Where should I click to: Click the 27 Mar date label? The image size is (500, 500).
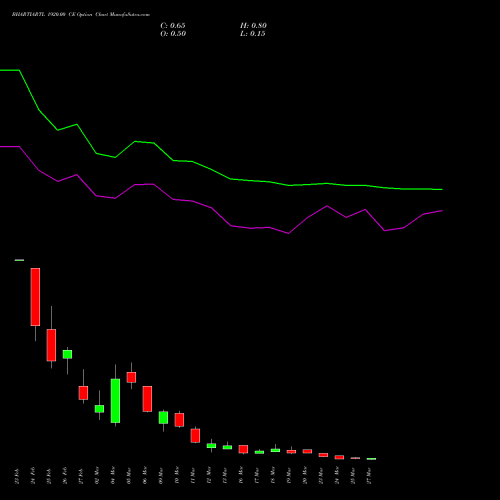(369, 475)
